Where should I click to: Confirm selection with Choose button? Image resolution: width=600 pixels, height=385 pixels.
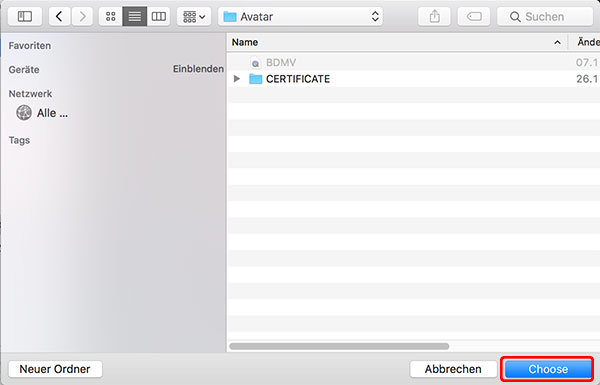548,369
